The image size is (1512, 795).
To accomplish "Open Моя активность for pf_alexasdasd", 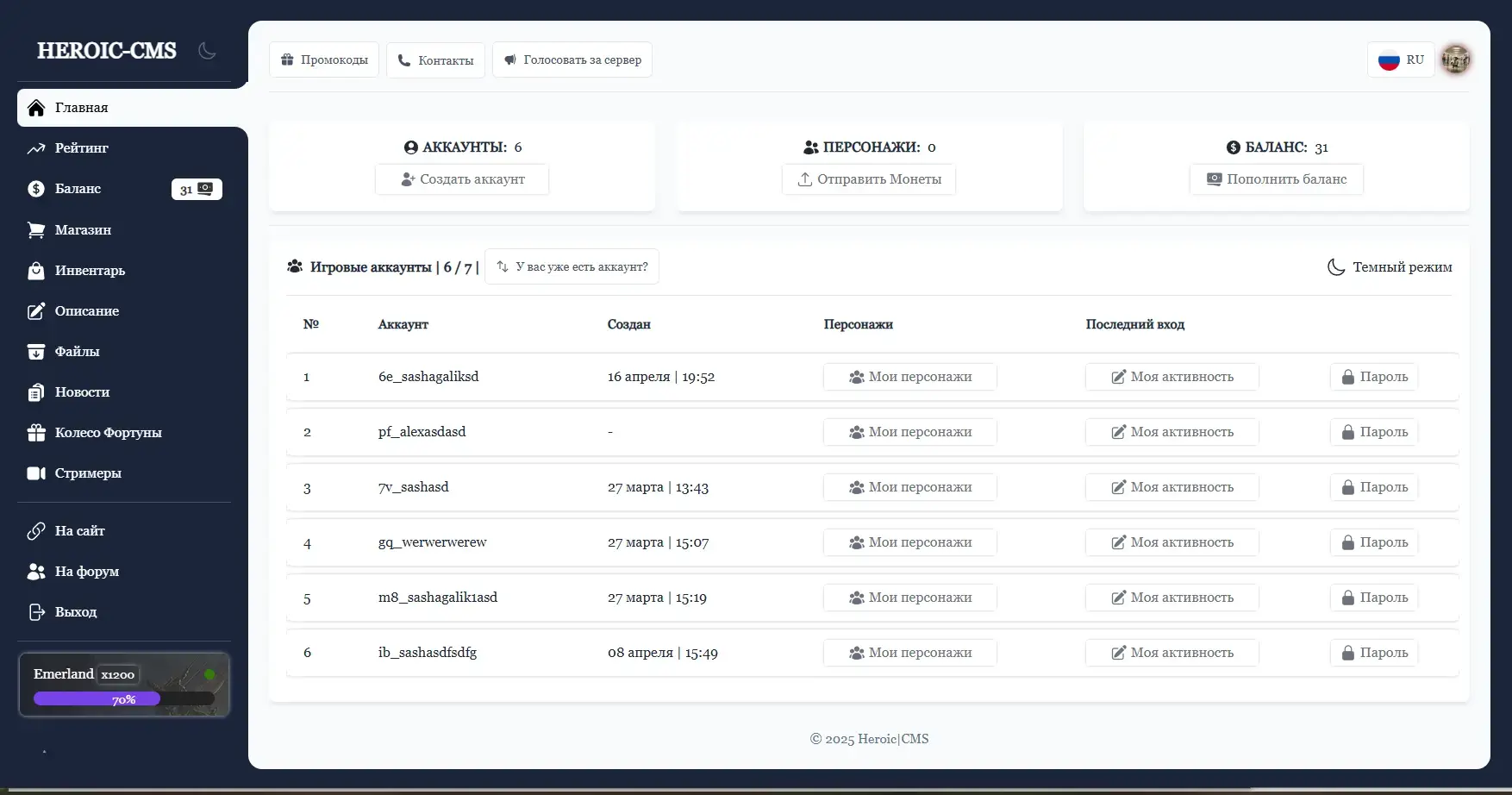I will [1172, 432].
